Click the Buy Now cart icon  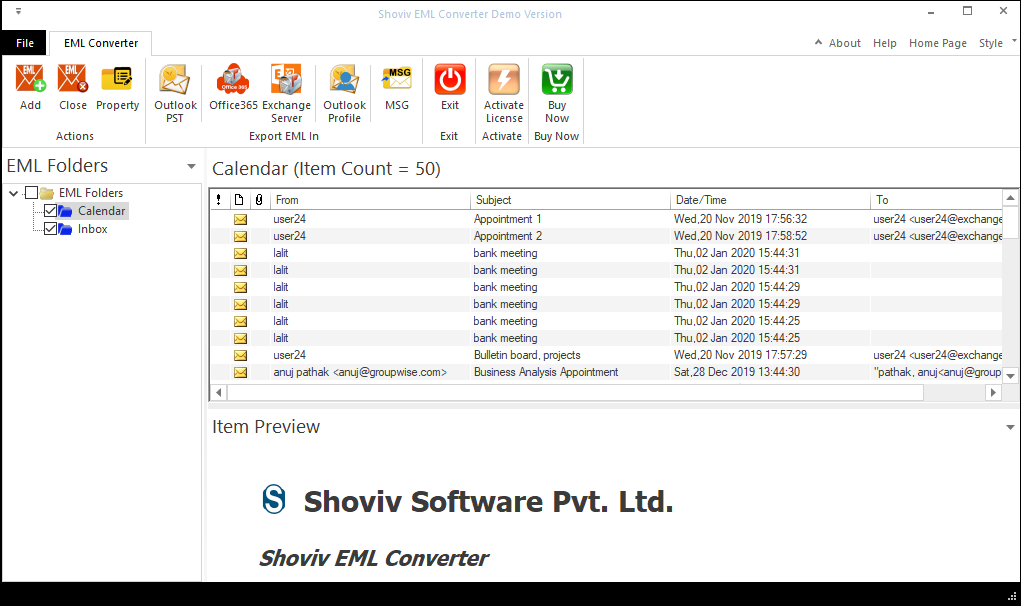pyautogui.click(x=557, y=79)
